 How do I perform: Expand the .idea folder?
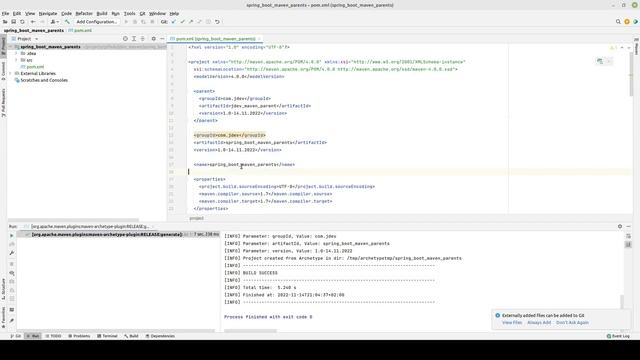16,53
